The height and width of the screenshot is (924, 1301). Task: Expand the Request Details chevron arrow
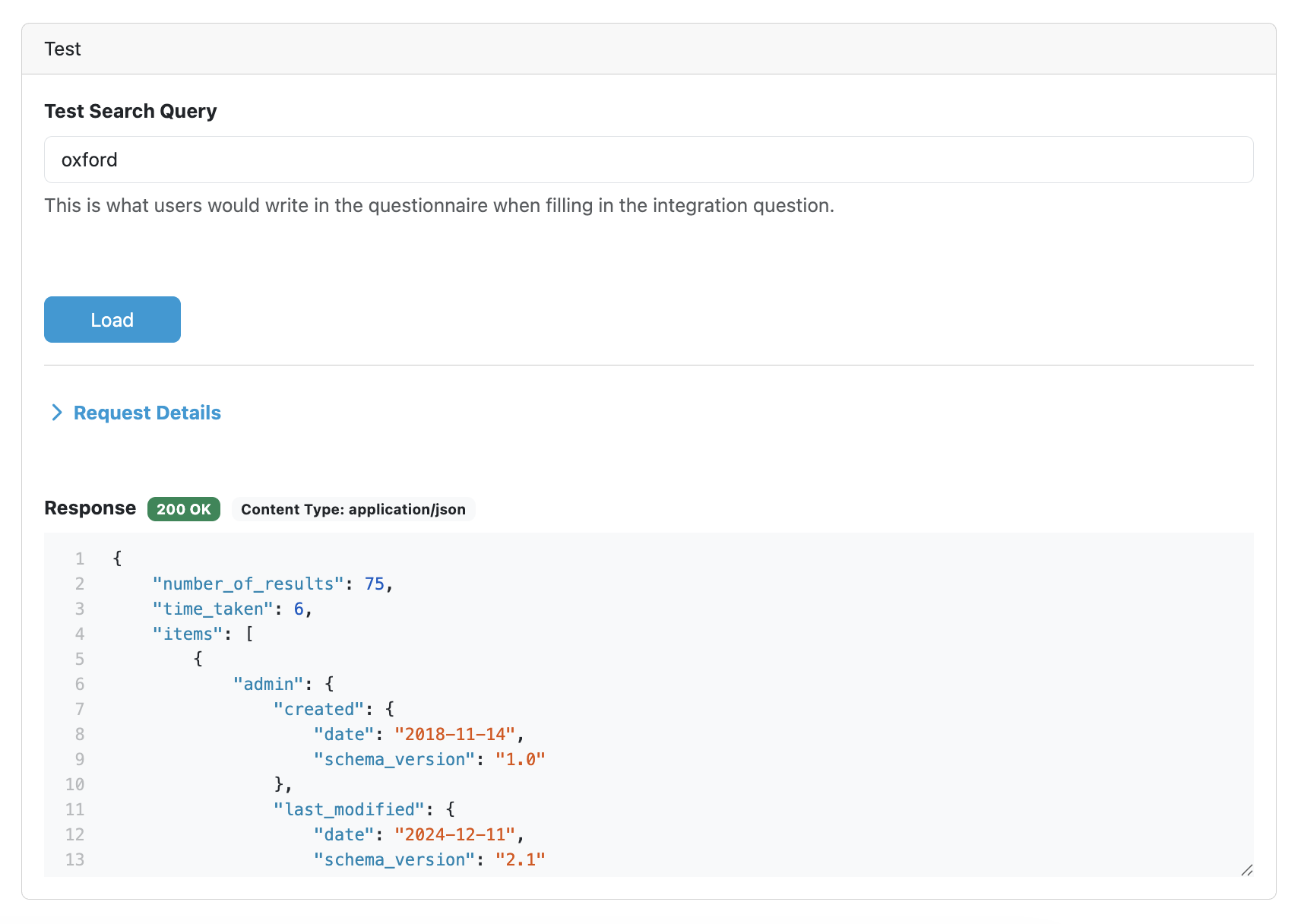[56, 413]
